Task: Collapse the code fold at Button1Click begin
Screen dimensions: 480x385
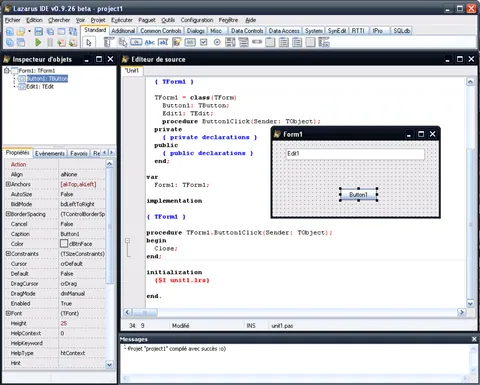Action: (127, 240)
